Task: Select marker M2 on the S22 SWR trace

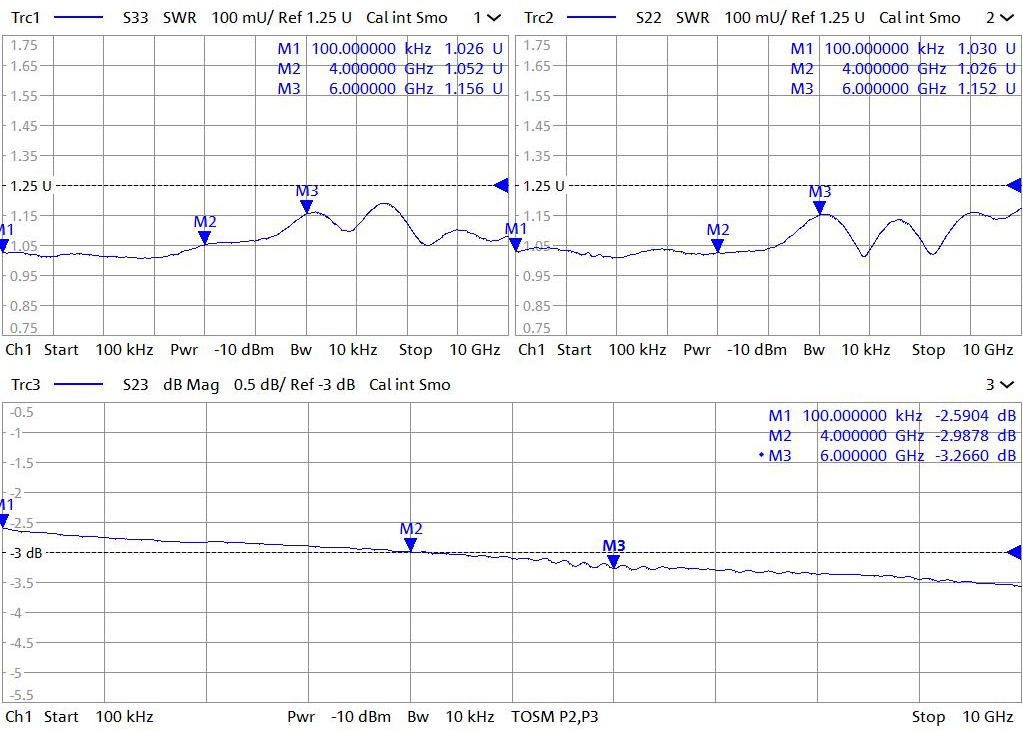Action: [x=717, y=245]
